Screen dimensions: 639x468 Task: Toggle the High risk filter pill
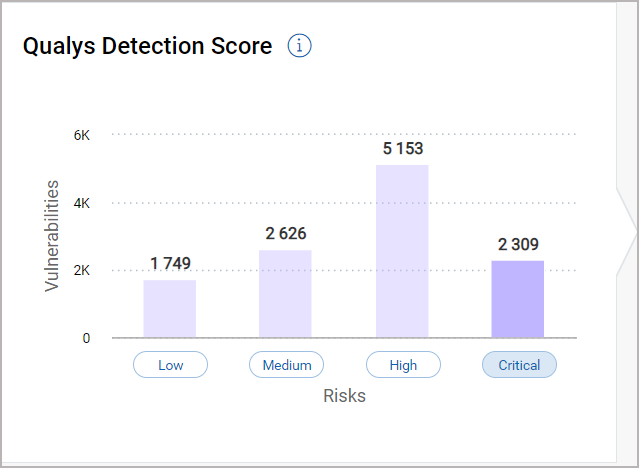click(403, 365)
